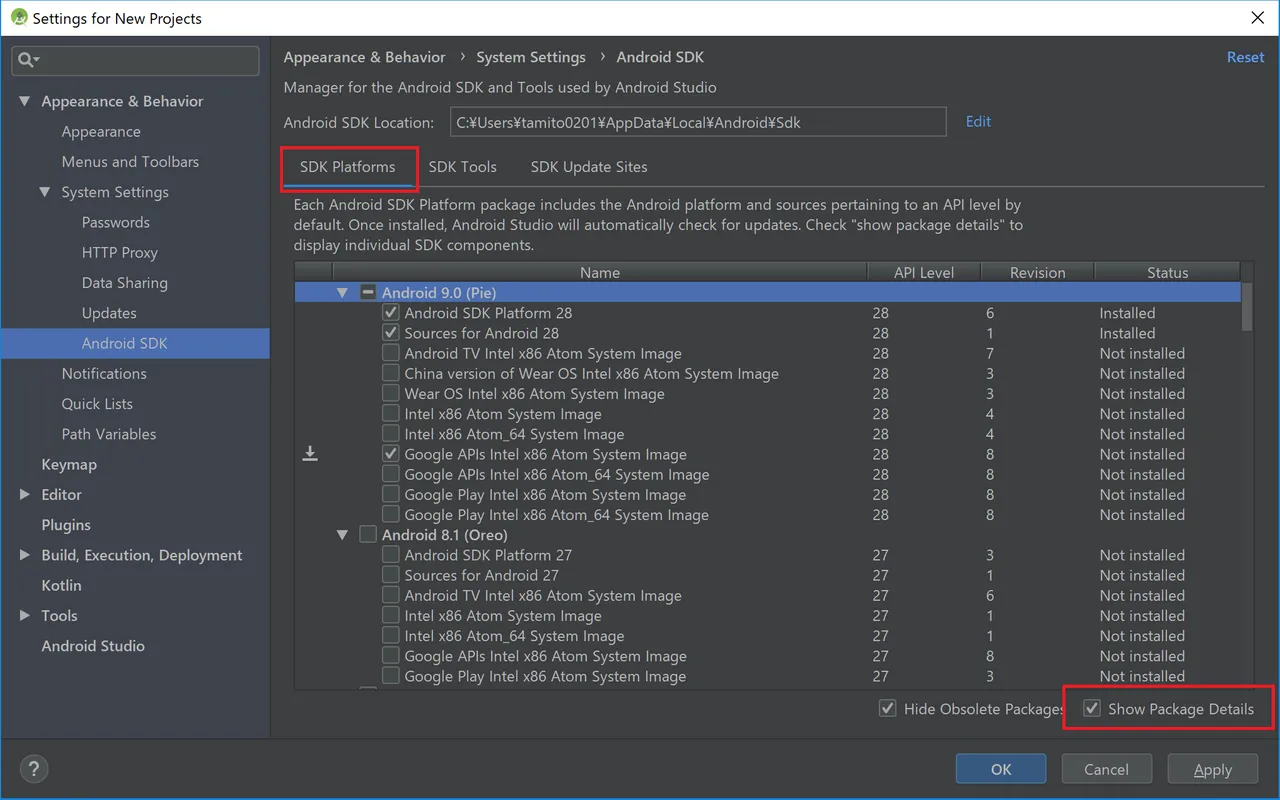This screenshot has height=800, width=1280.
Task: Check Google Play Intel x86 Atom_64 System Image 28
Action: (391, 515)
